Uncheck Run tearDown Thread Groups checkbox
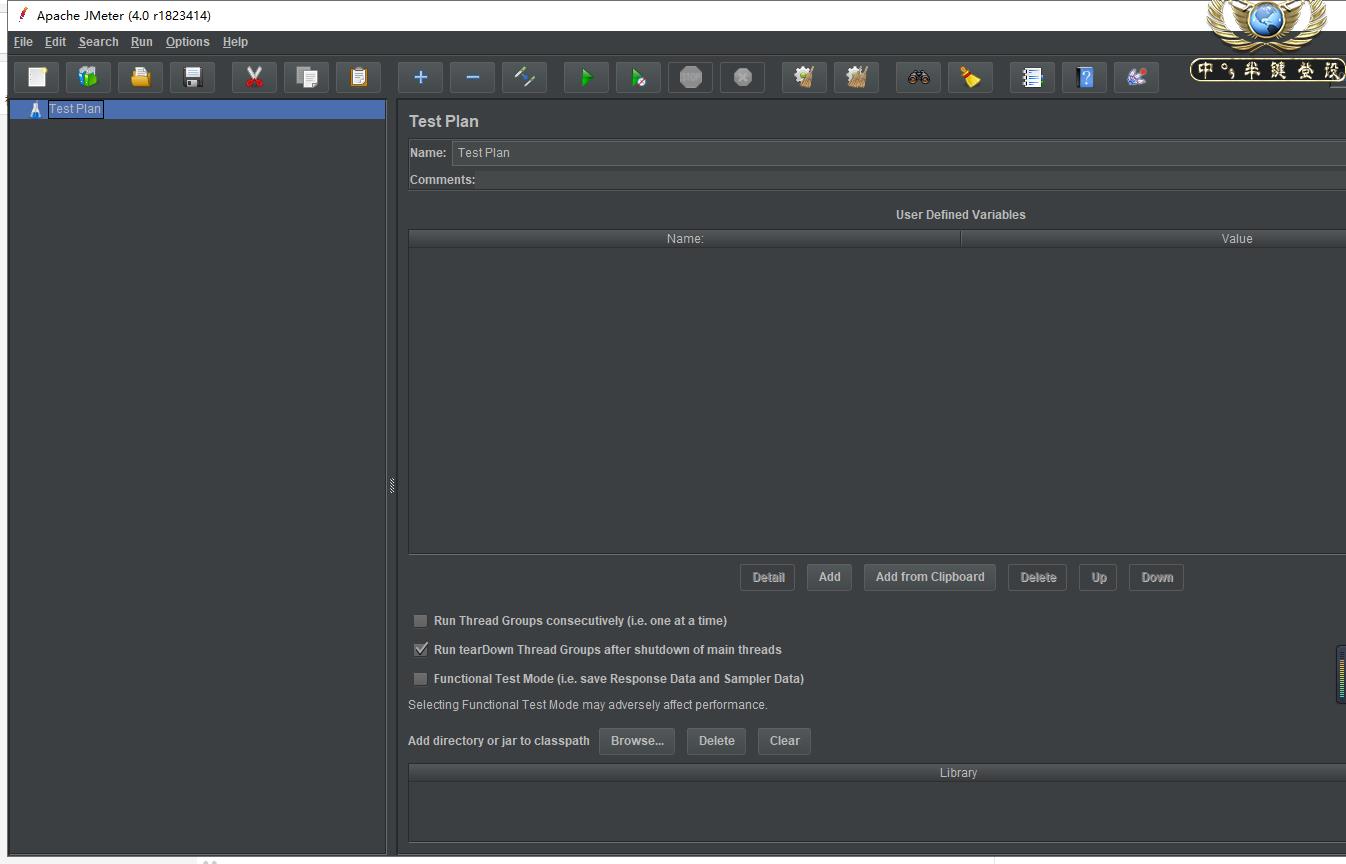Viewport: 1346px width, 864px height. 421,650
